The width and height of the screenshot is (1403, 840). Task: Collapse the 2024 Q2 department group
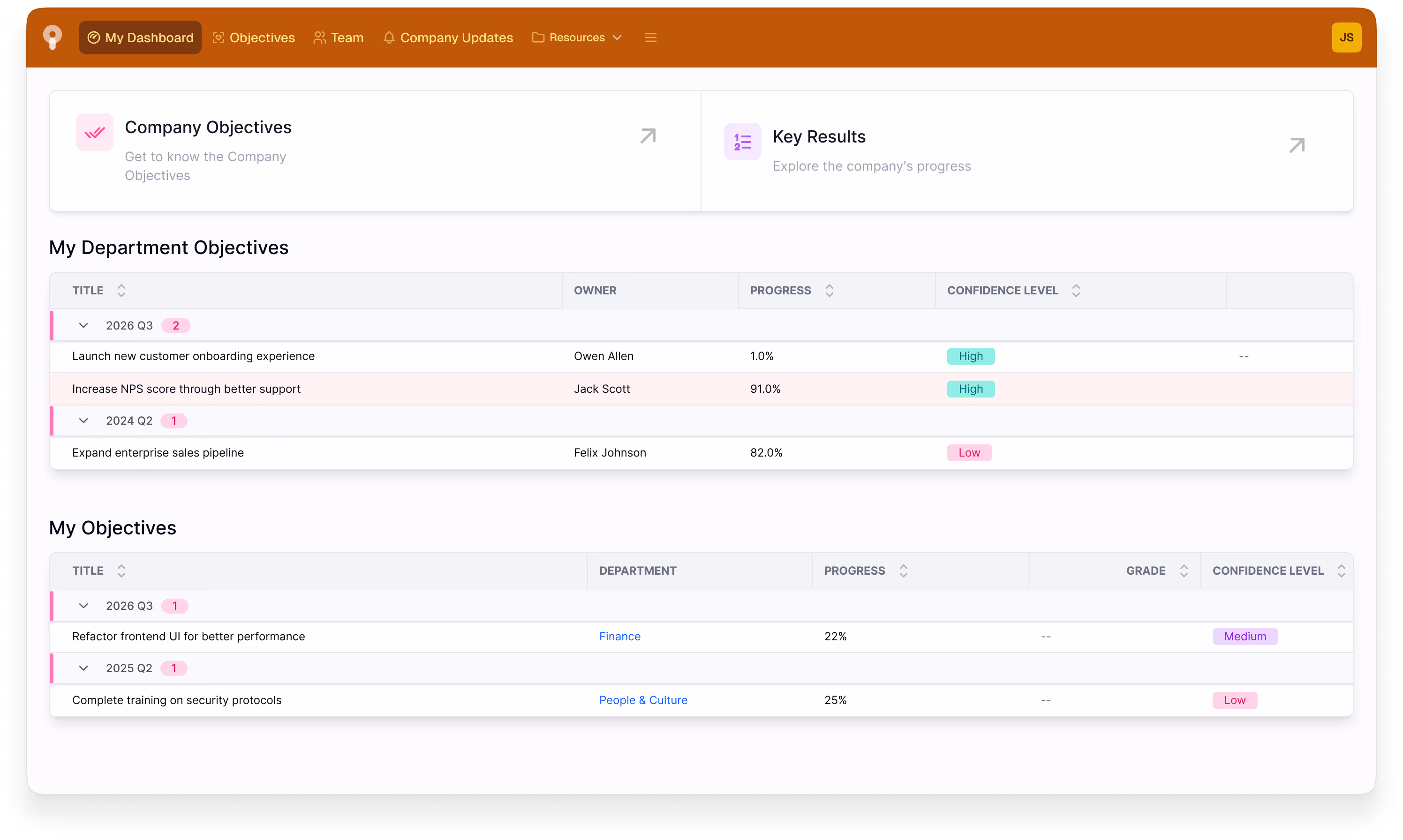pyautogui.click(x=83, y=420)
